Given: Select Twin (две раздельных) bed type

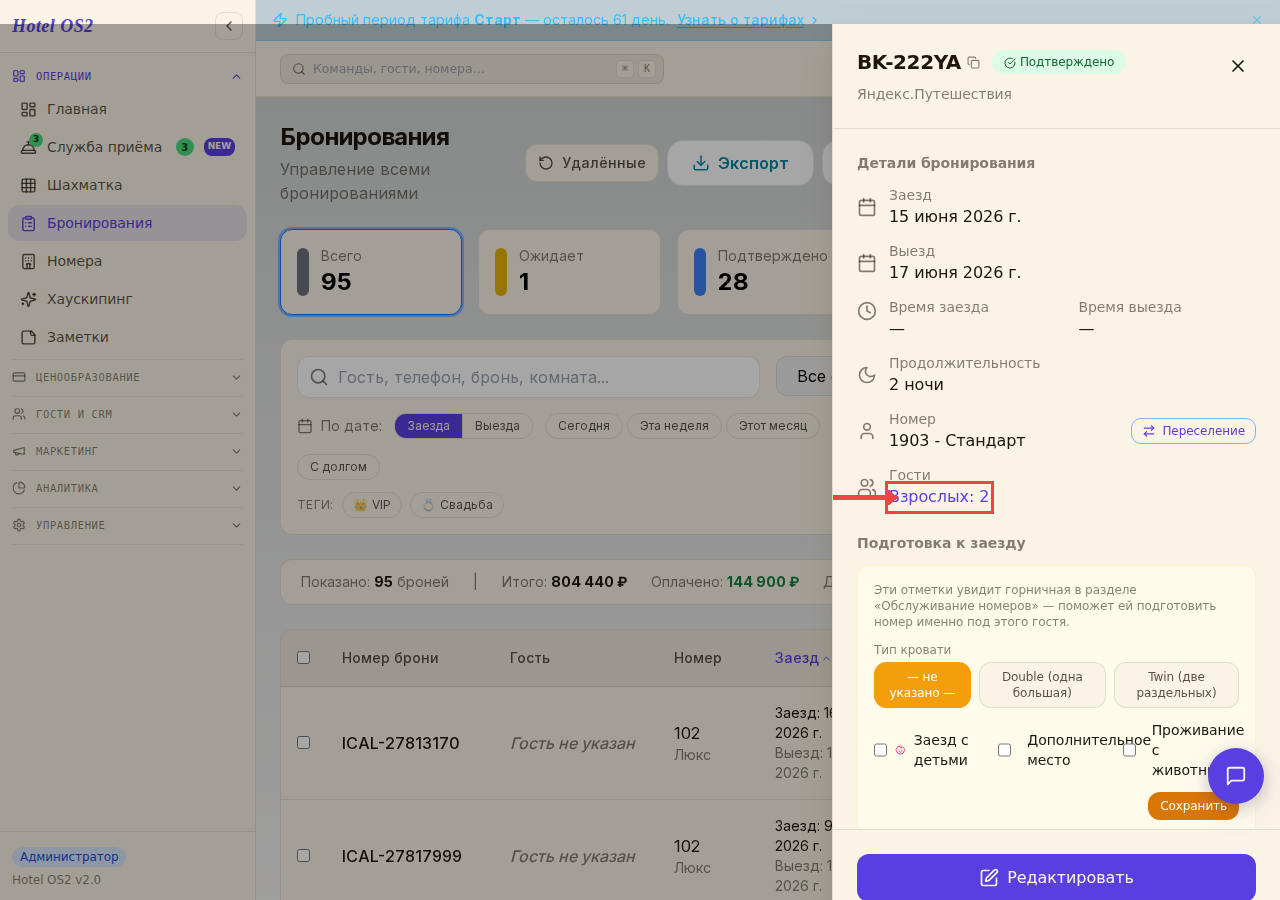Looking at the screenshot, I should point(1176,685).
